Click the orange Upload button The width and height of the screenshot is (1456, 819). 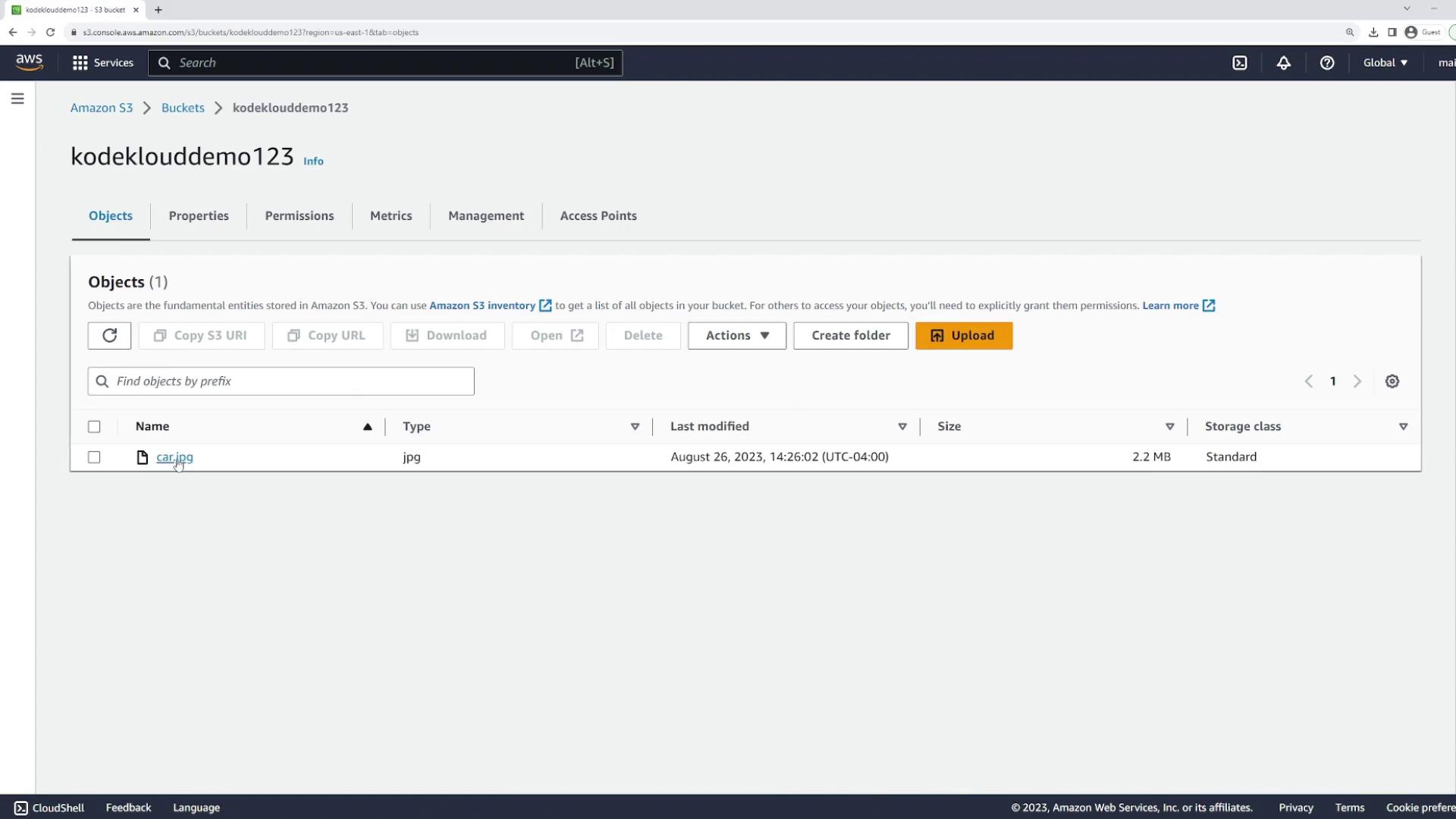click(x=963, y=335)
